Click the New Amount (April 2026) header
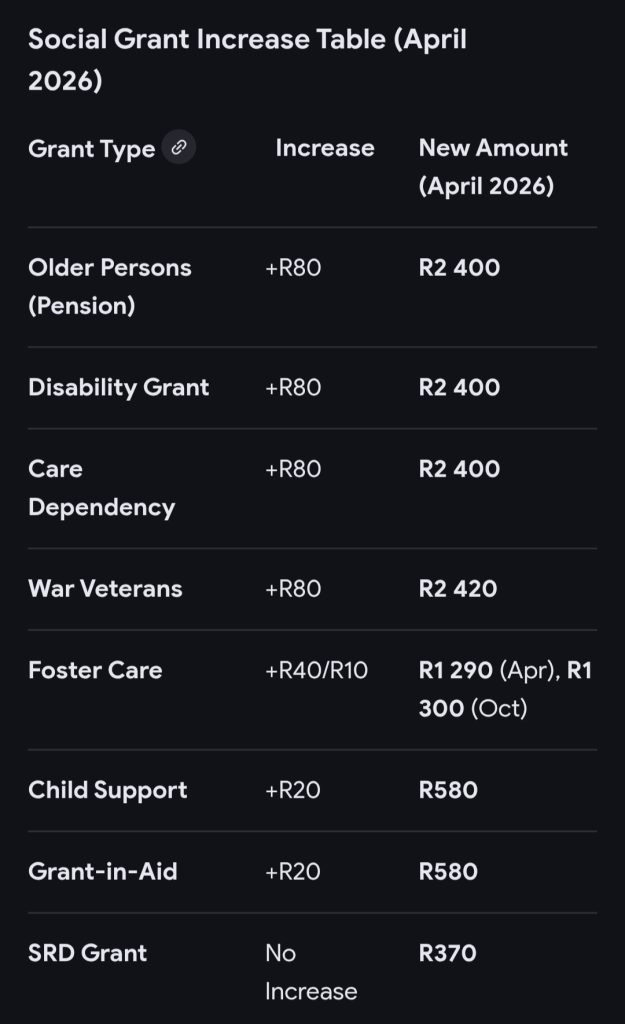The height and width of the screenshot is (1024, 625). click(x=493, y=167)
